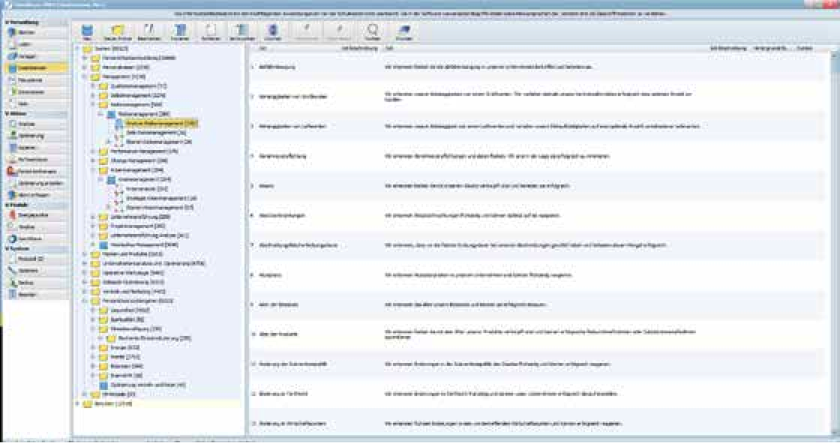
Task: Click the Sortieren toolbar icon
Action: point(212,30)
